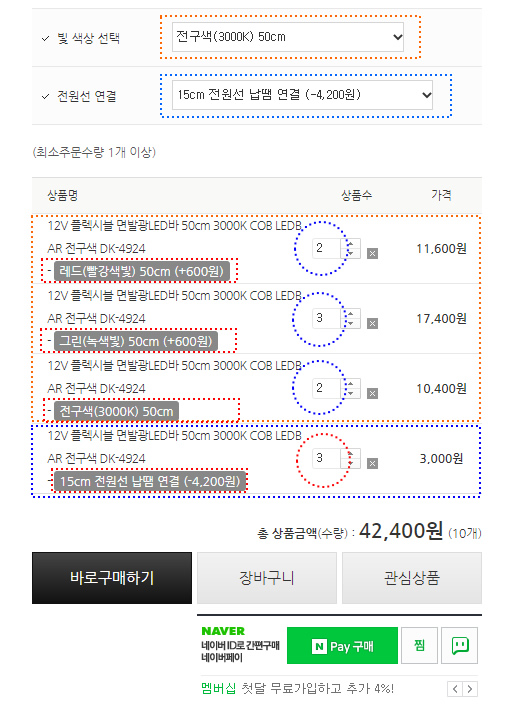Decrease quantity of green light item
The width and height of the screenshot is (517, 705).
[x=351, y=323]
